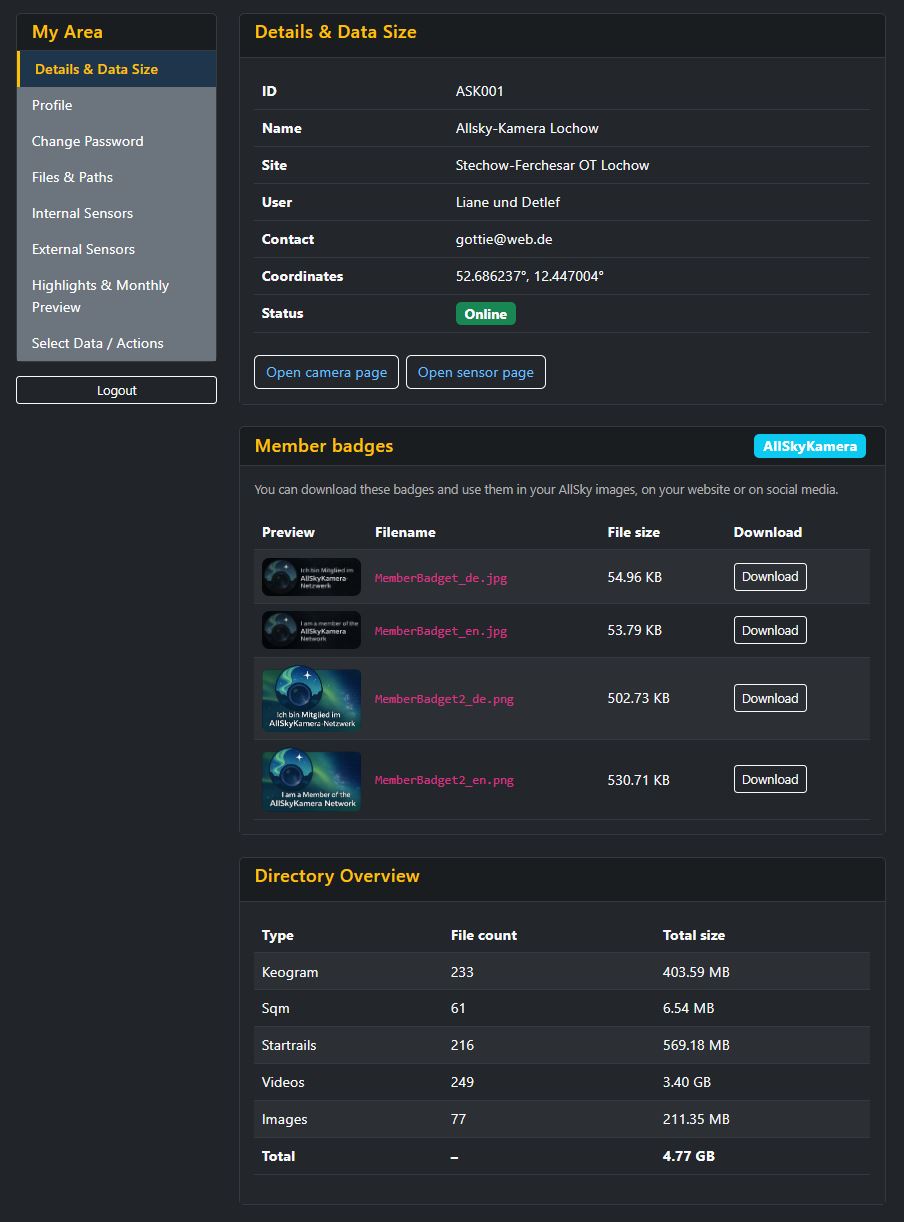Click the German MemberBadget2 preview image
The height and width of the screenshot is (1222, 904).
click(311, 697)
